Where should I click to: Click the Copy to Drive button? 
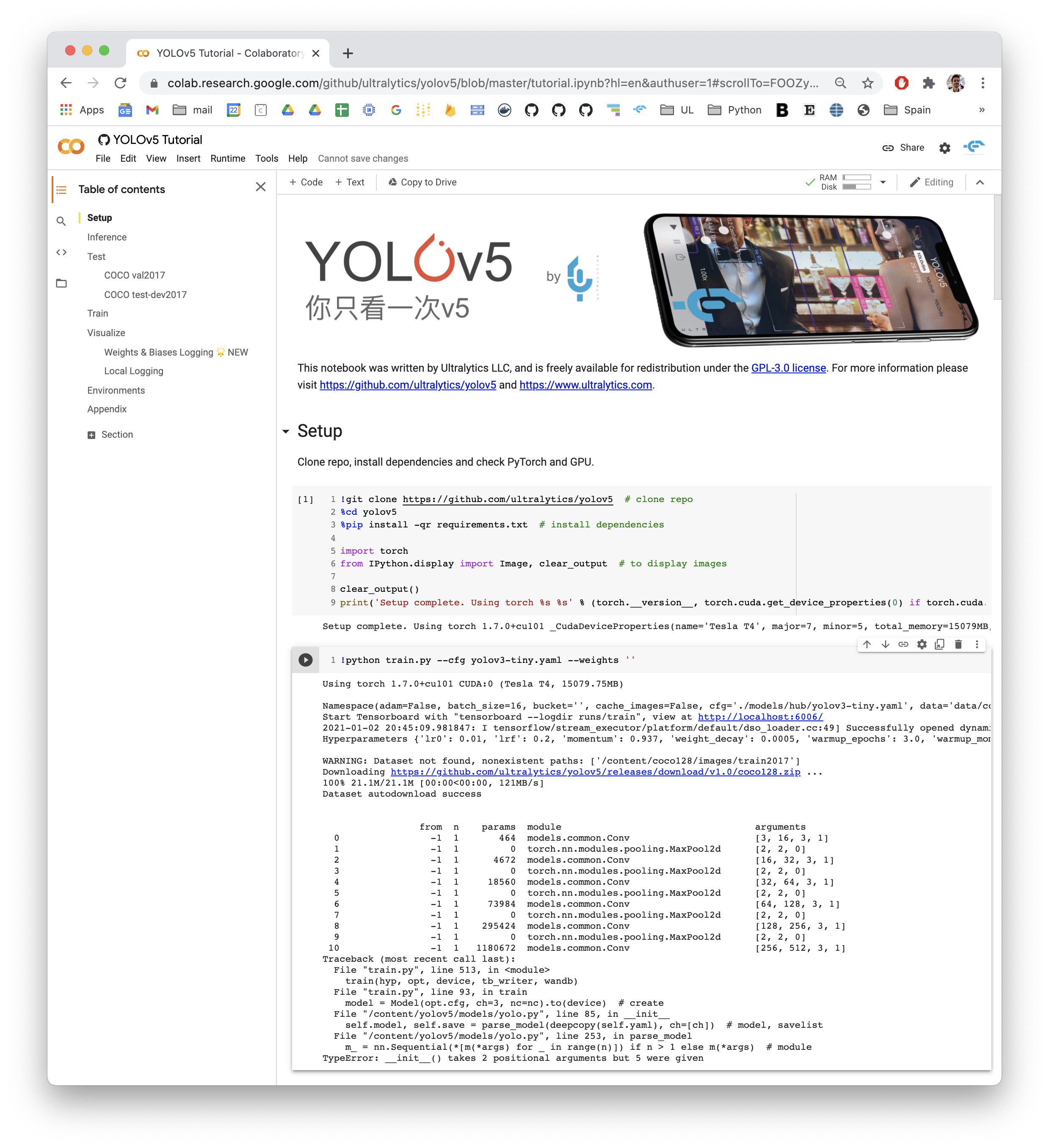(422, 182)
